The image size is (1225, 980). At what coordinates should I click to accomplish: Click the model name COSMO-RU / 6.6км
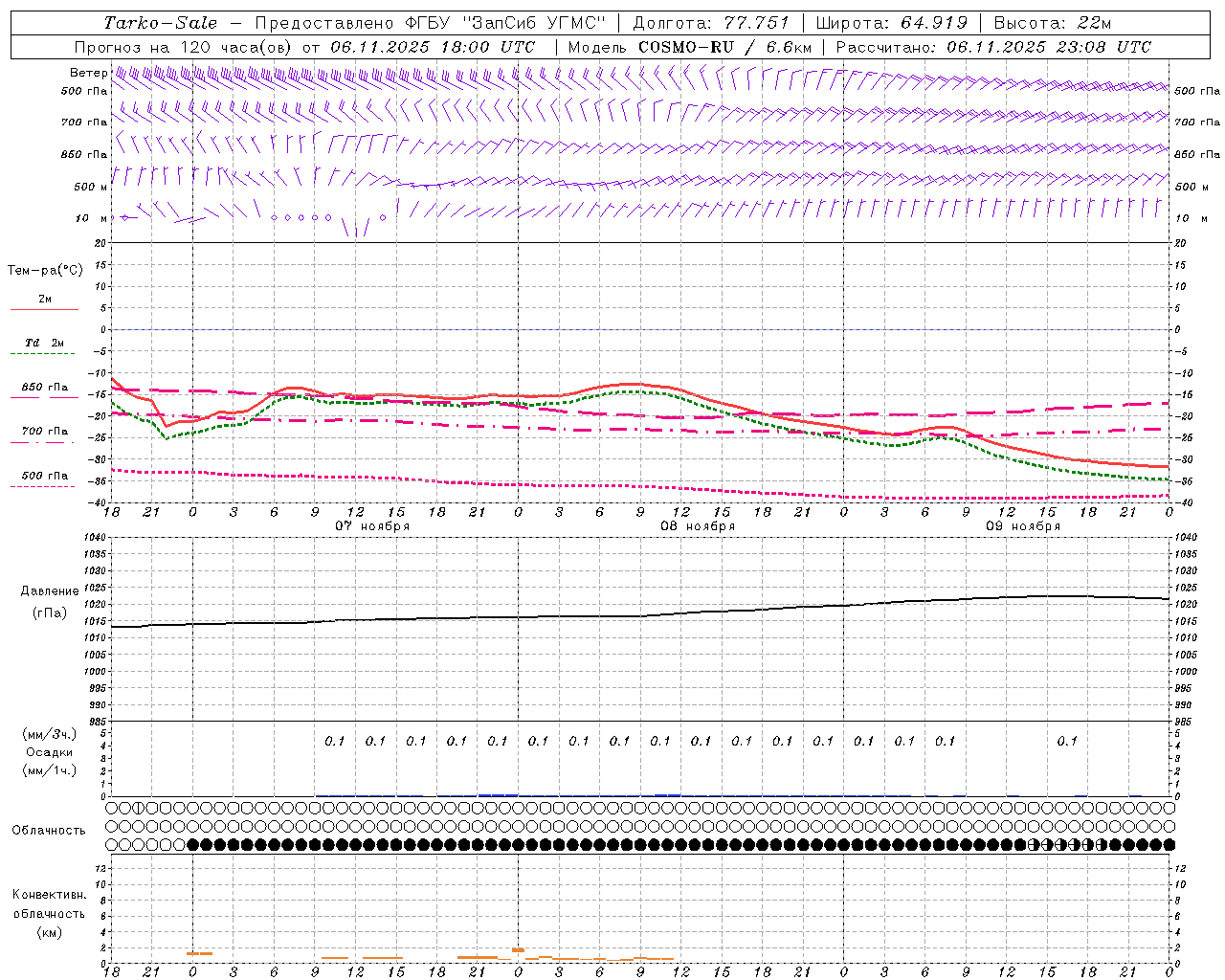coord(724,47)
